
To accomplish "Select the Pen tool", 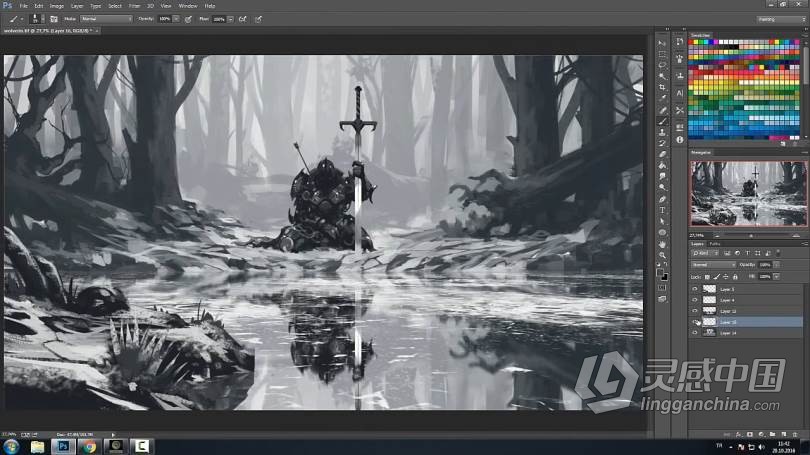I will pos(662,199).
